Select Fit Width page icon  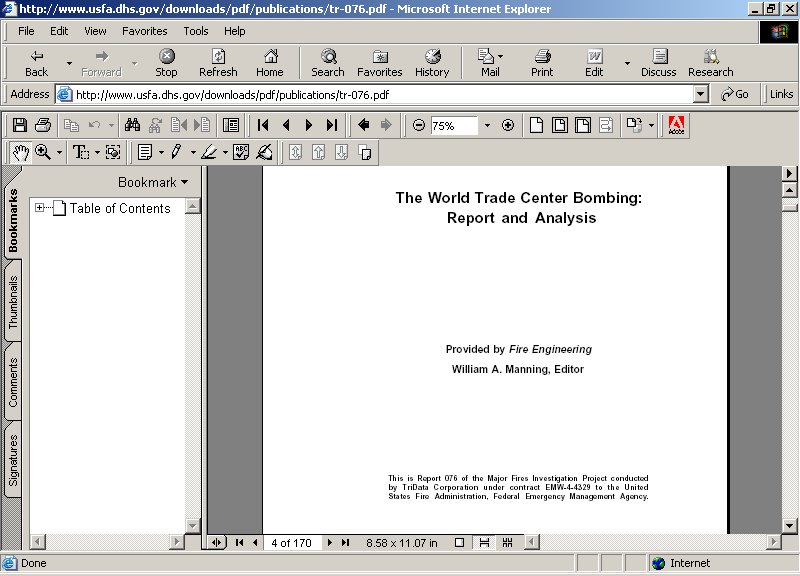(x=583, y=125)
